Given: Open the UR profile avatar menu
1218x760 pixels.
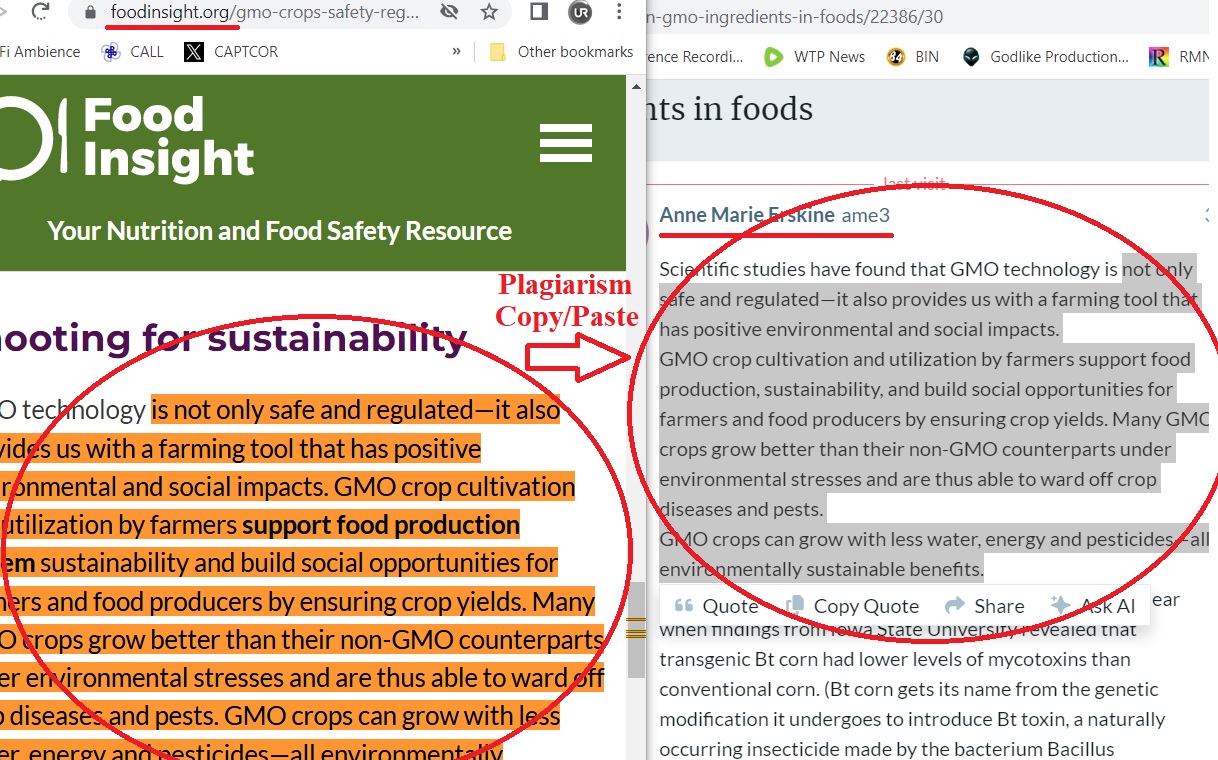Looking at the screenshot, I should coord(580,12).
